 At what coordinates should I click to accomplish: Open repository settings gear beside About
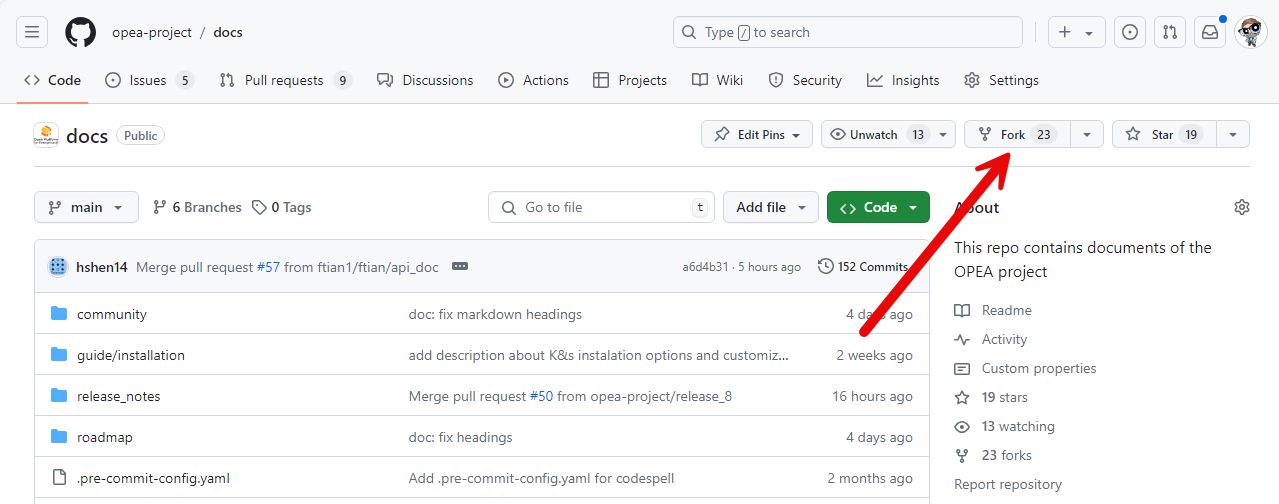1242,207
